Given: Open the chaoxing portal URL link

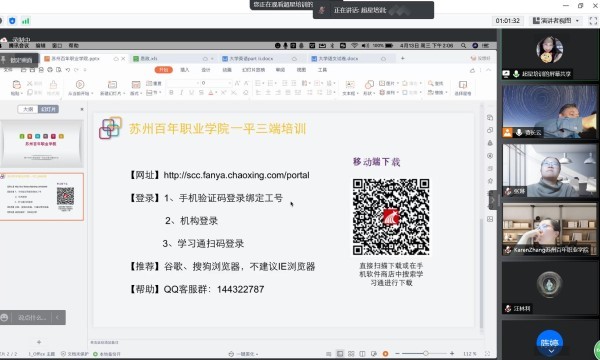Looking at the screenshot, I should point(236,175).
